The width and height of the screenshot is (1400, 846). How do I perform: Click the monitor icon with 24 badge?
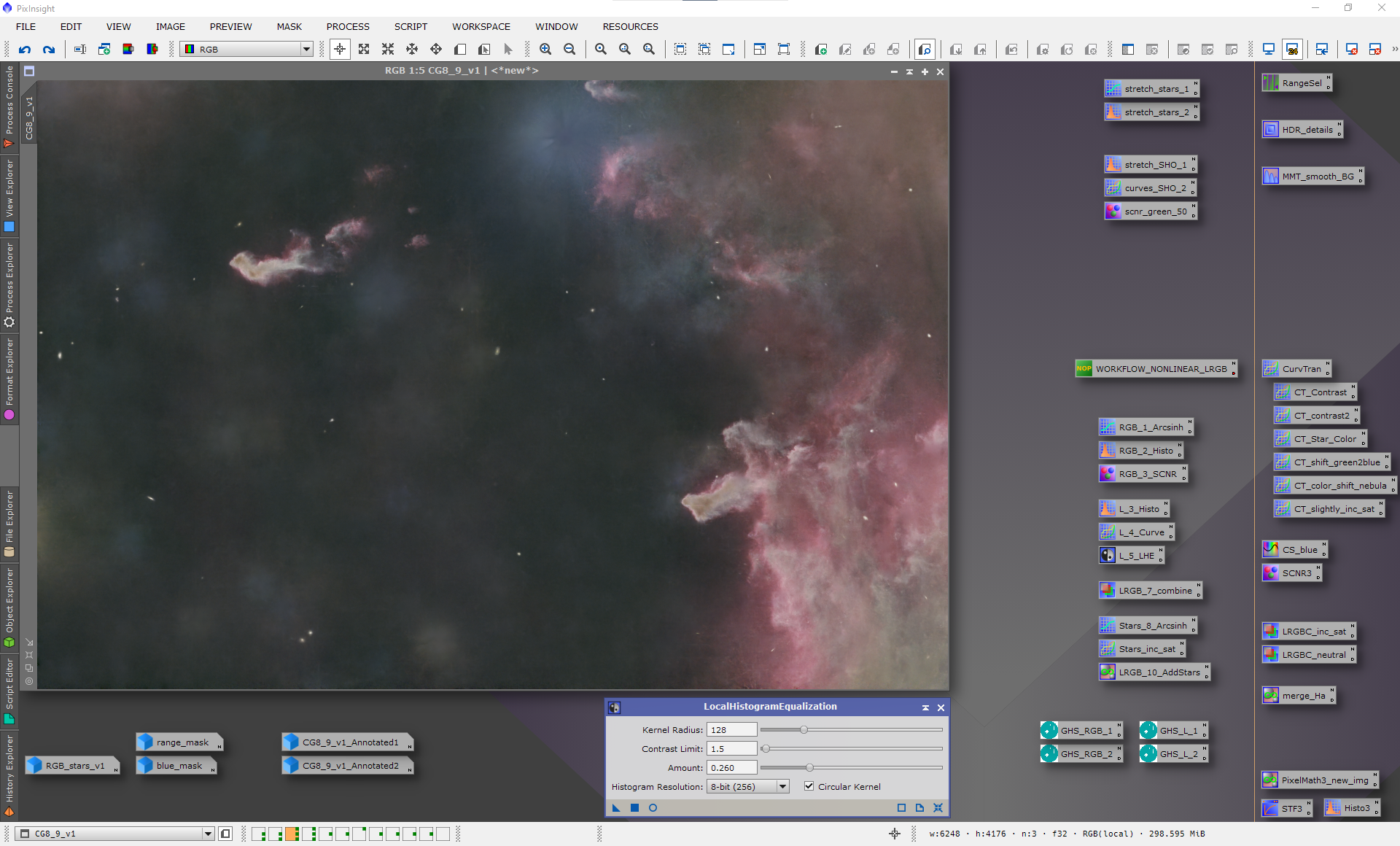(x=1292, y=50)
